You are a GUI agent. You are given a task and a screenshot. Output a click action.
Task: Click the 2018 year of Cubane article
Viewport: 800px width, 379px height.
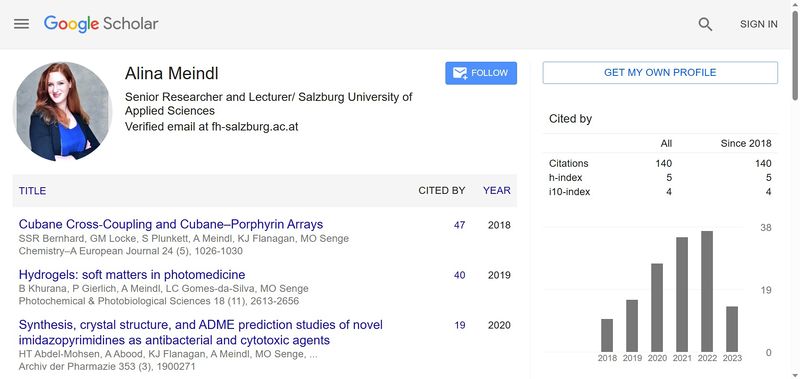(x=499, y=225)
